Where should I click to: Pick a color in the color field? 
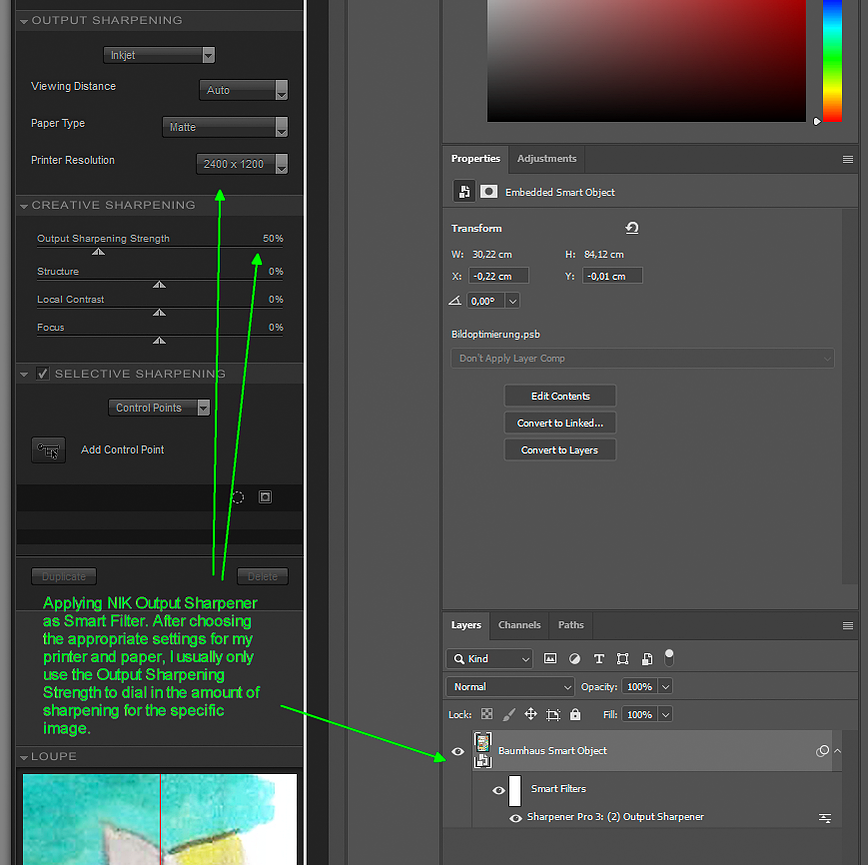click(x=646, y=61)
